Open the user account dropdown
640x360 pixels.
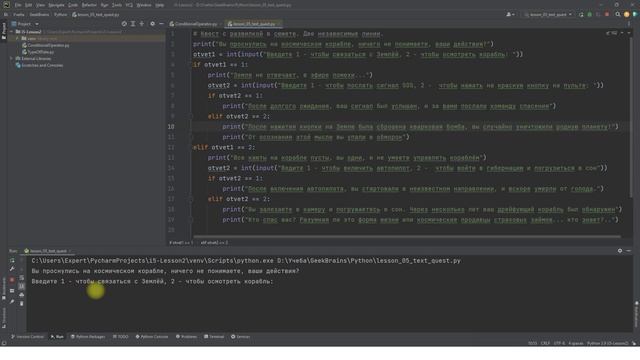510,15
